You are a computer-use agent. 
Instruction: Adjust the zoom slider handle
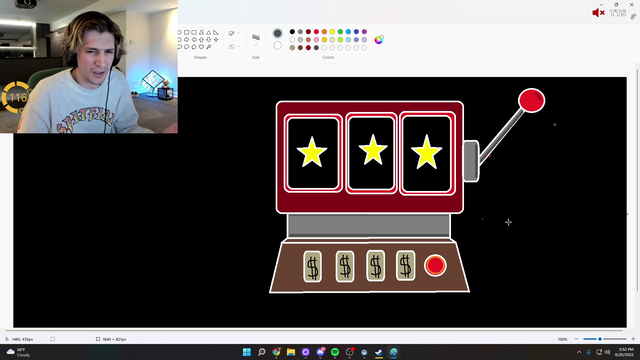click(600, 339)
